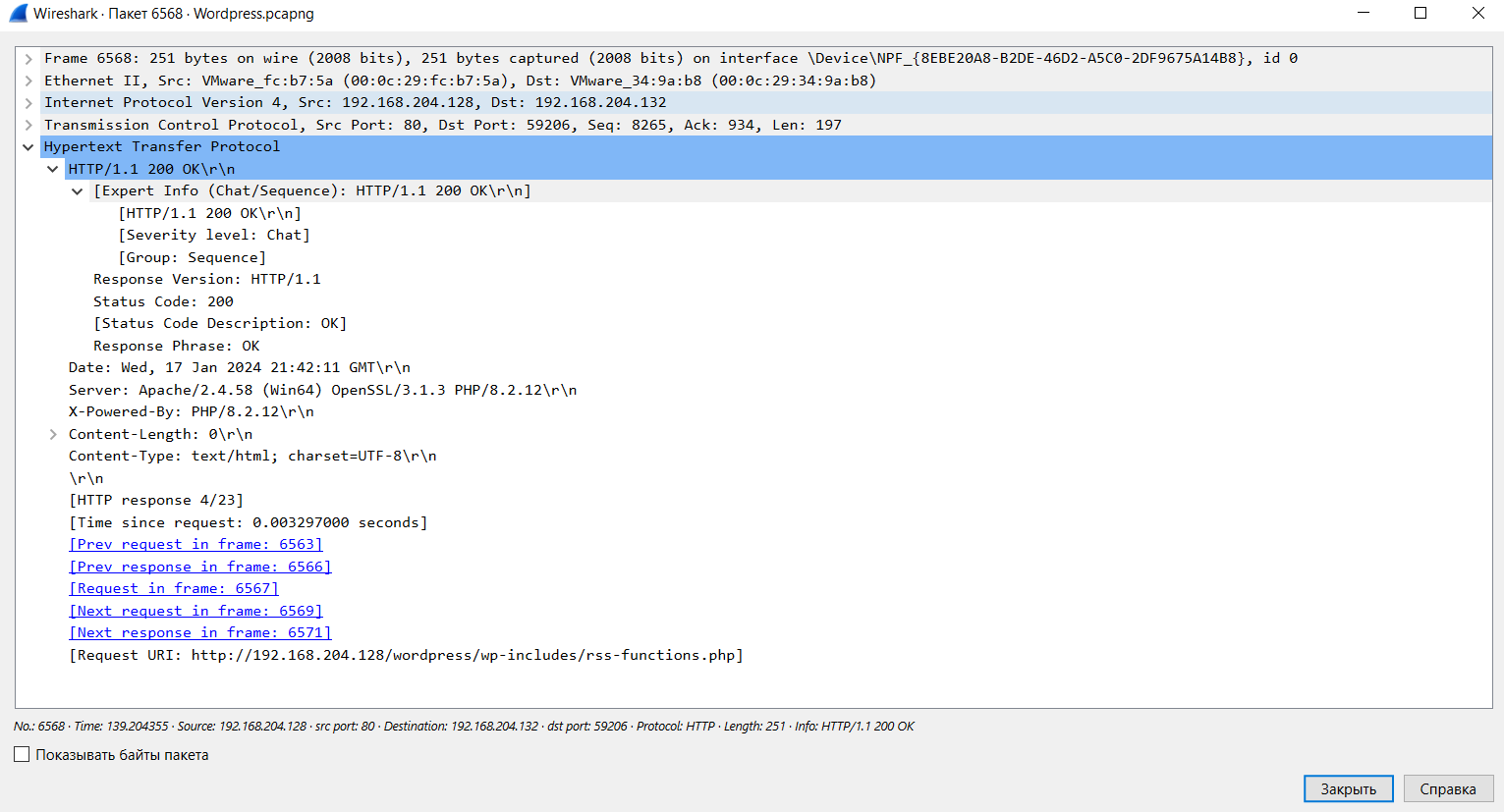Select the '[HTTP/1.1 200 OK\r\n]' bracketed row
Screen dimensions: 1504x812
[209, 213]
